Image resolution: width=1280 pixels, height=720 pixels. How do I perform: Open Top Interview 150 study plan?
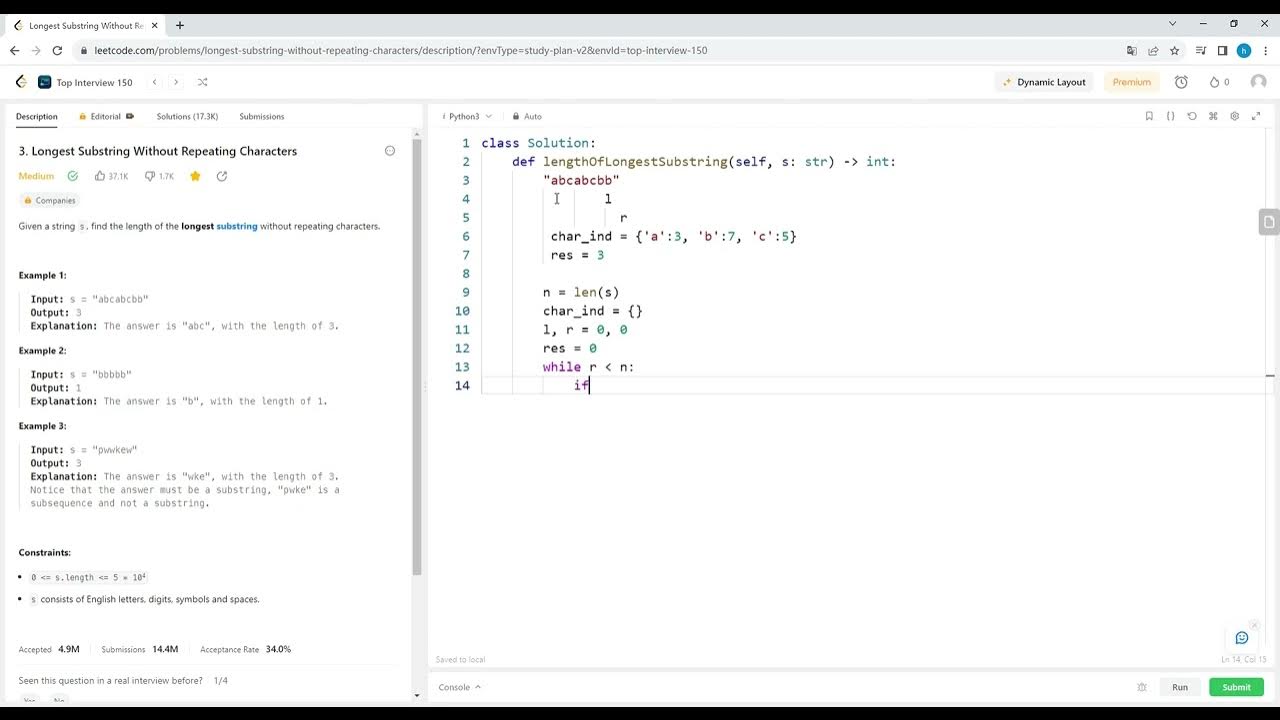pyautogui.click(x=85, y=82)
